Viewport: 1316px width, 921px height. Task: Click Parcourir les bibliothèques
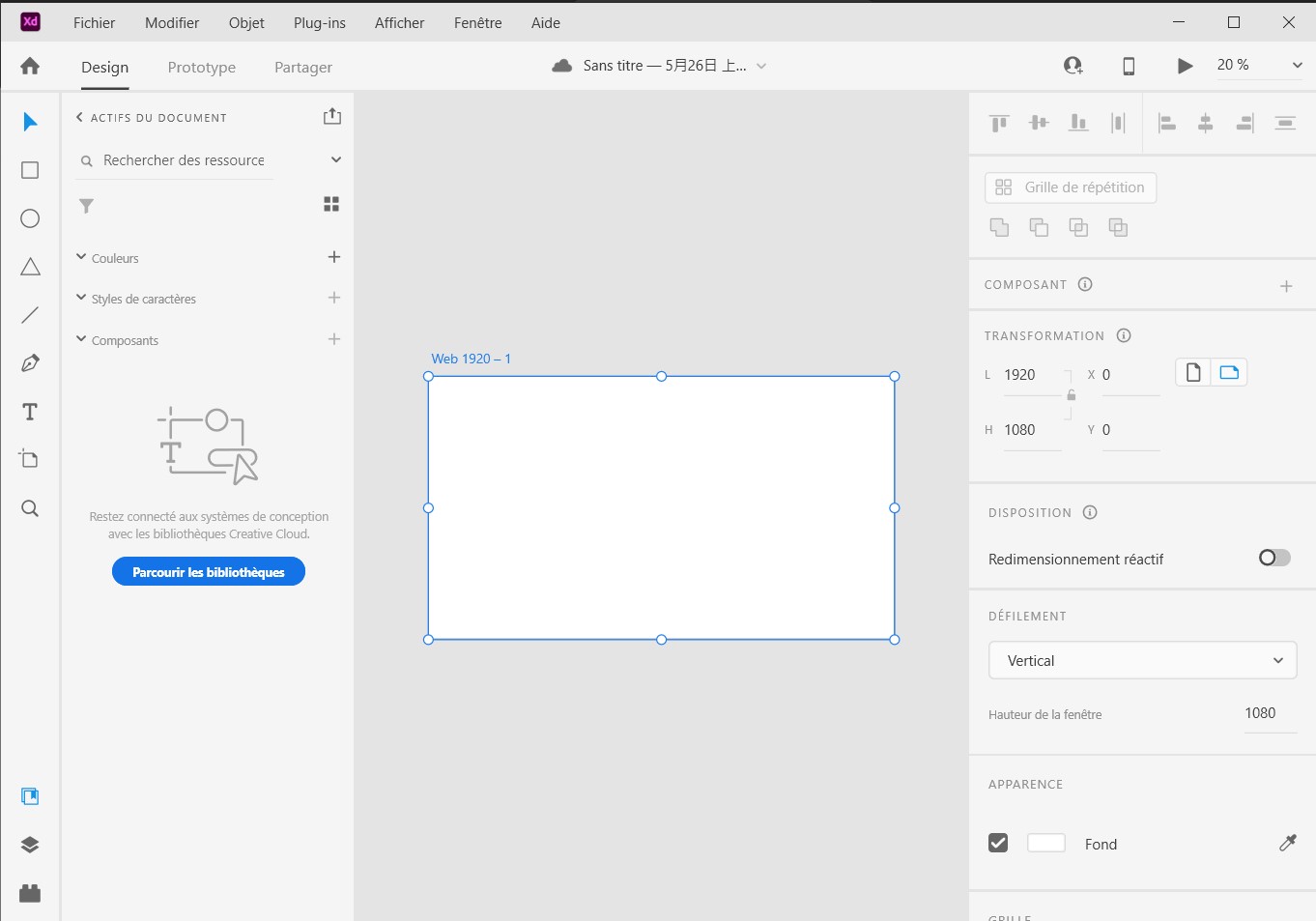click(208, 571)
